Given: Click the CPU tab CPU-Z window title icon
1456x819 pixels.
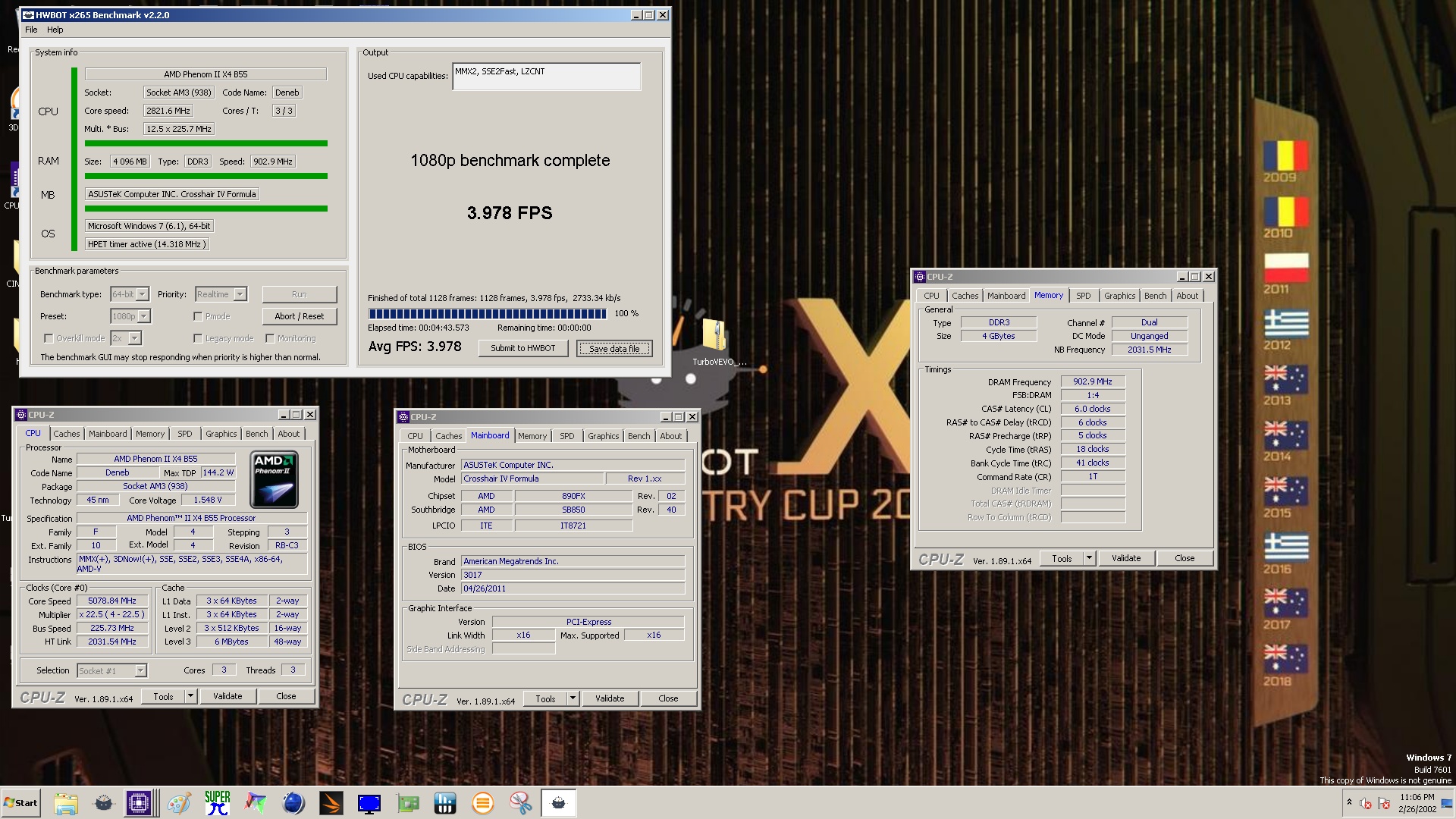Looking at the screenshot, I should coord(21,415).
